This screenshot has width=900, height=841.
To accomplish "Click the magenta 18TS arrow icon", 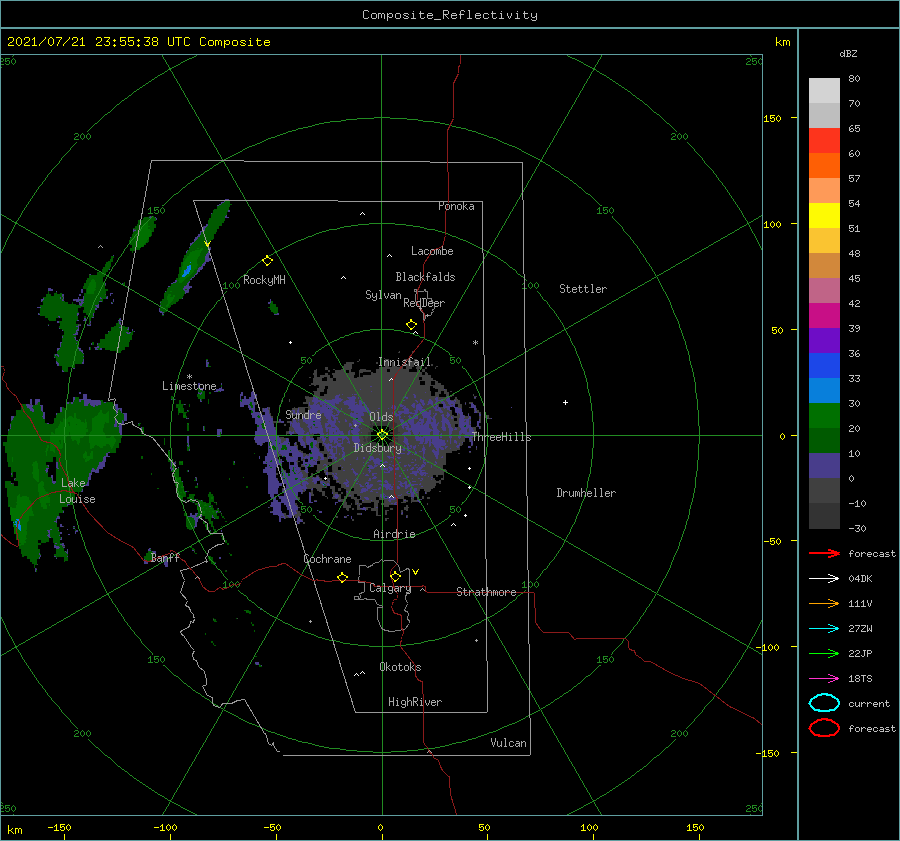I will click(x=824, y=679).
